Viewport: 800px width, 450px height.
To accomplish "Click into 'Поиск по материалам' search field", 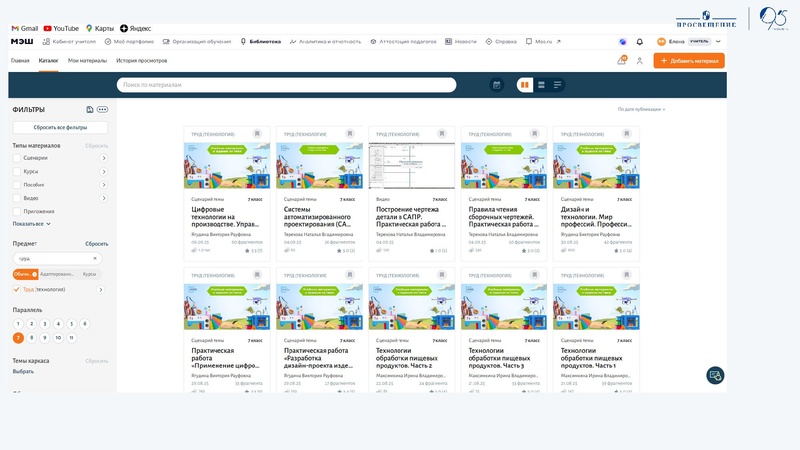I will [x=285, y=85].
